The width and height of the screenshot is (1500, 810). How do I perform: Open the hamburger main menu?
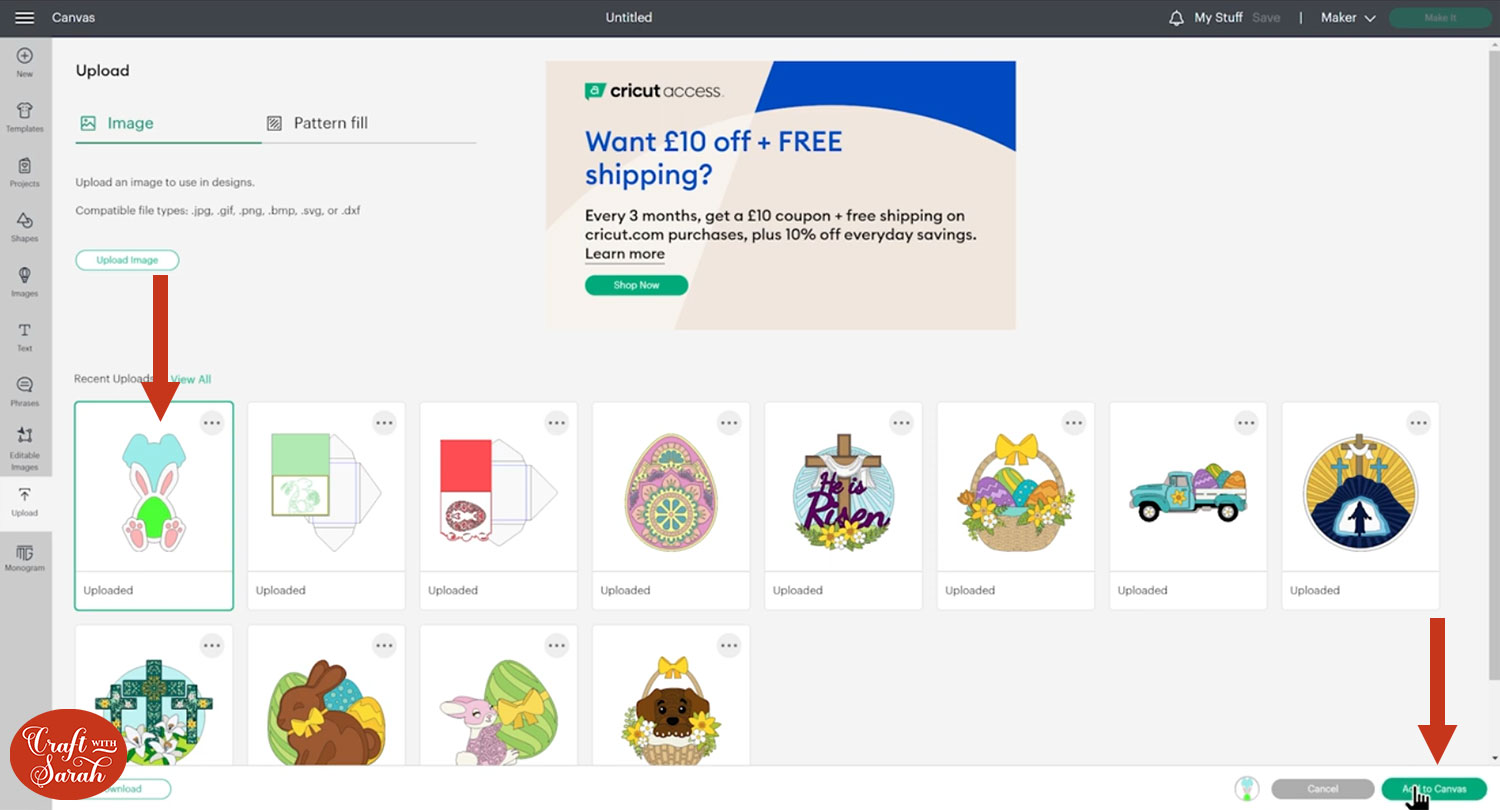click(24, 18)
